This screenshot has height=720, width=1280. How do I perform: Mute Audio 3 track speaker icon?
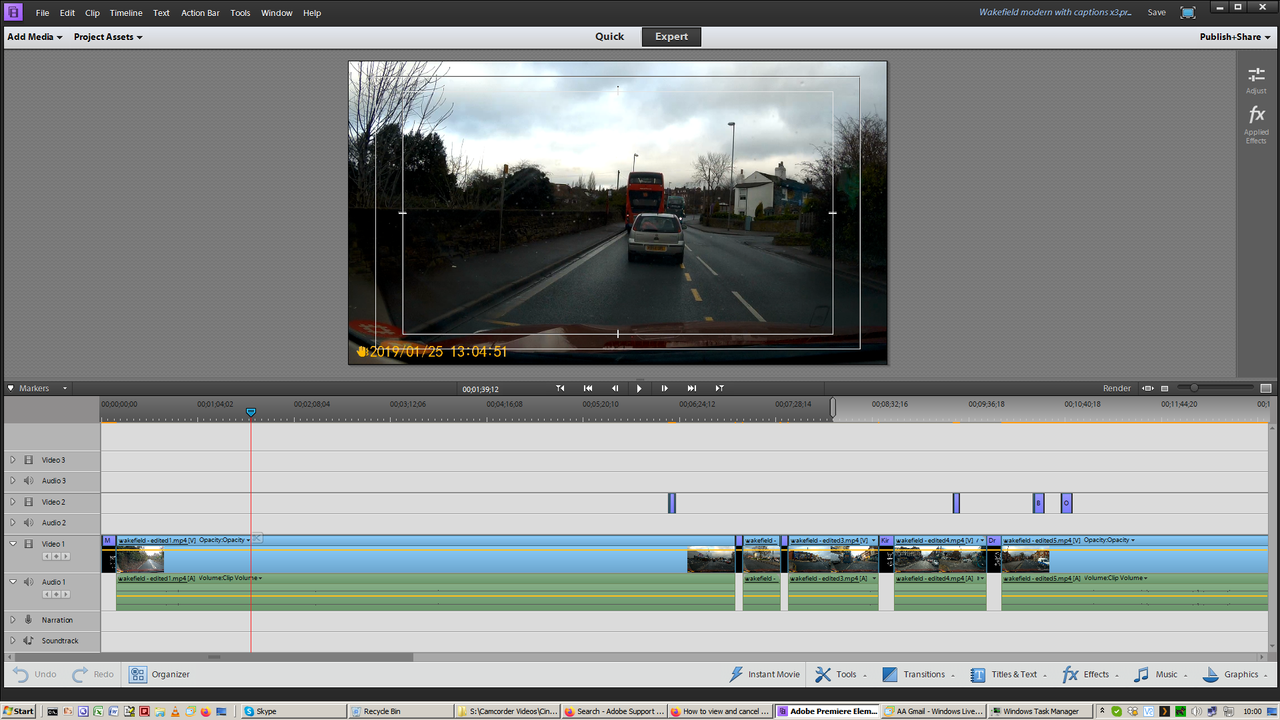(29, 481)
